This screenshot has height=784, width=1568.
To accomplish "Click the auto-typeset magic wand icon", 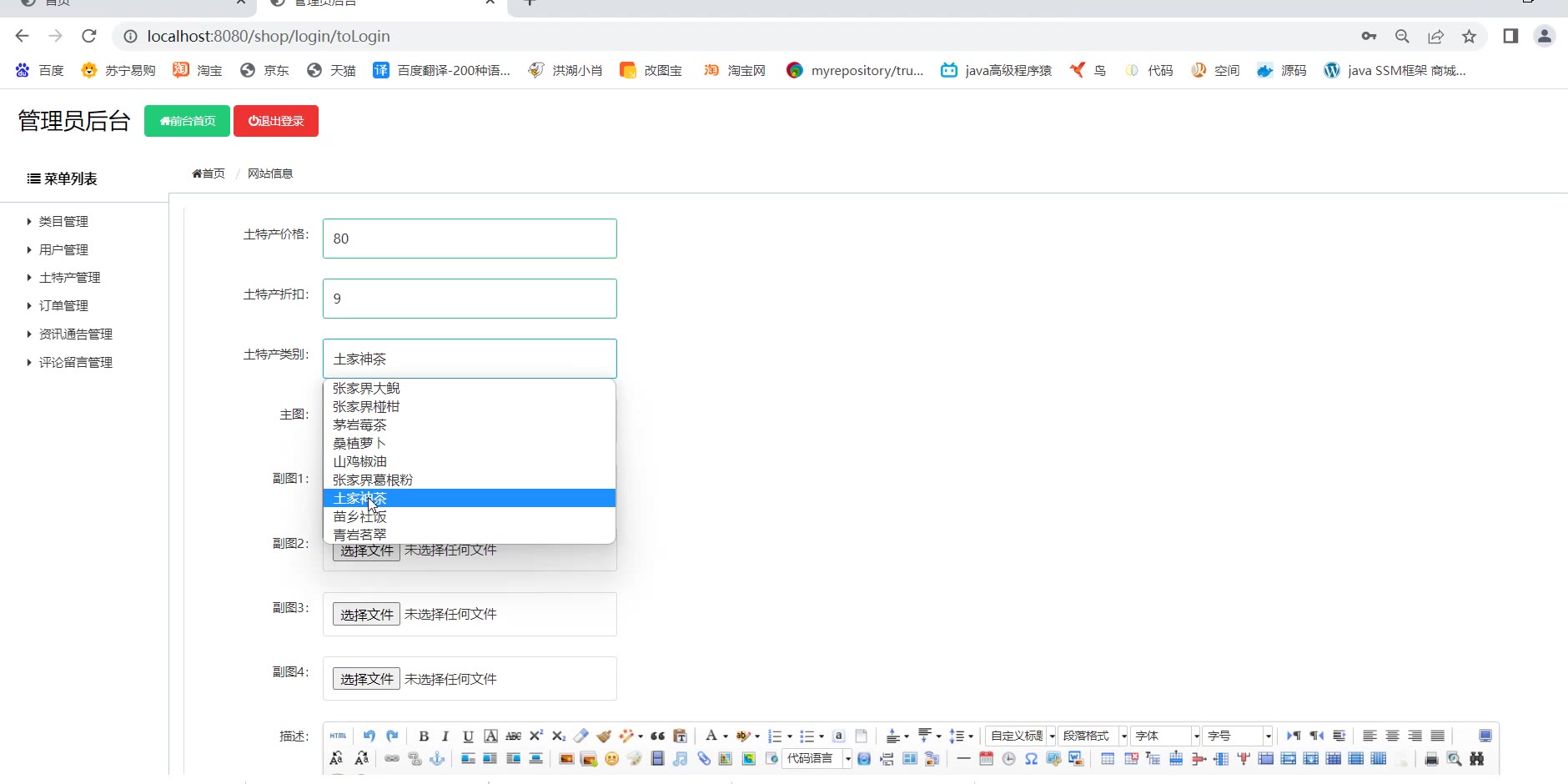I will (x=626, y=736).
